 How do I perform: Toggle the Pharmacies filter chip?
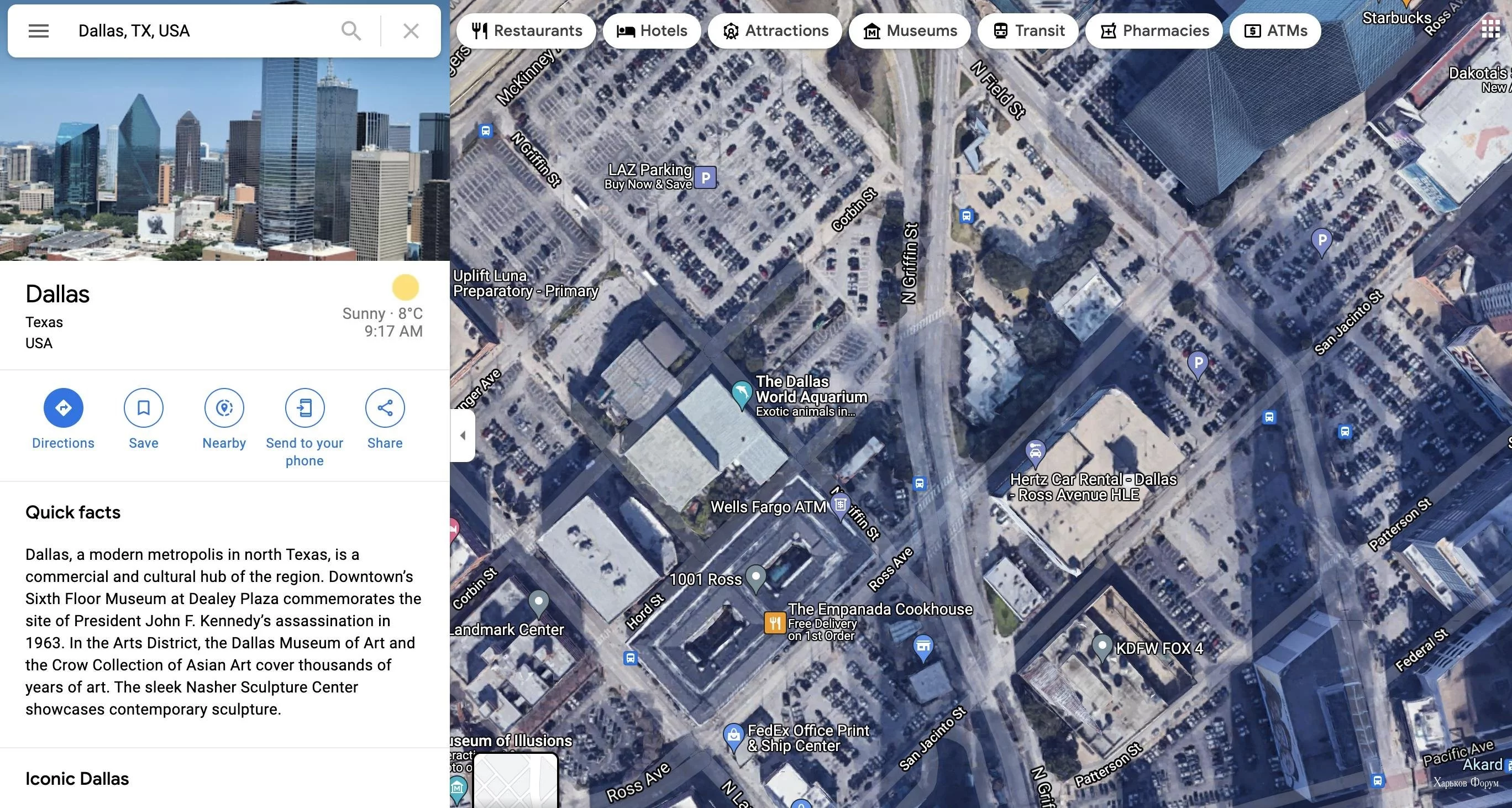coord(1154,31)
